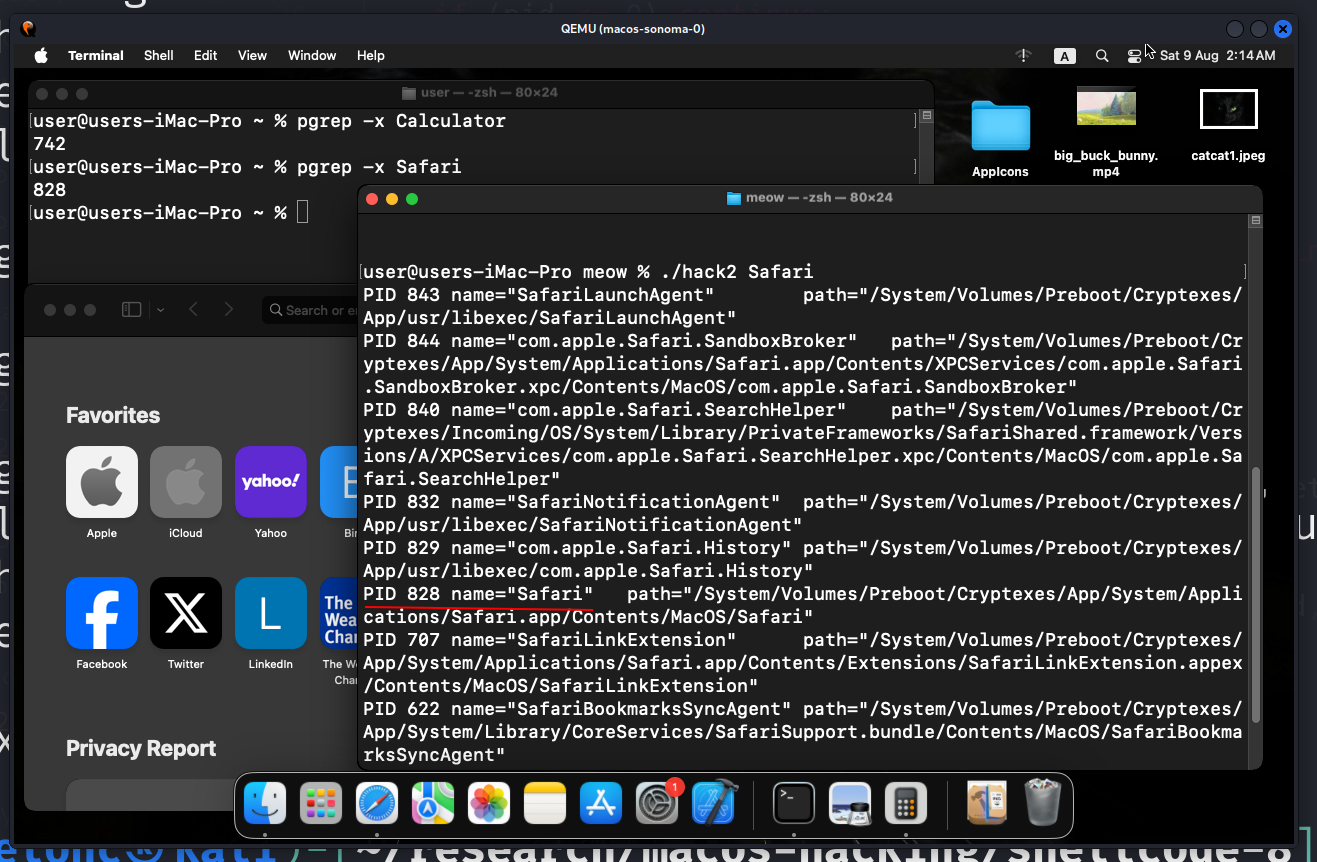Open Twitter favorite in Safari
This screenshot has width=1317, height=862.
(x=186, y=624)
